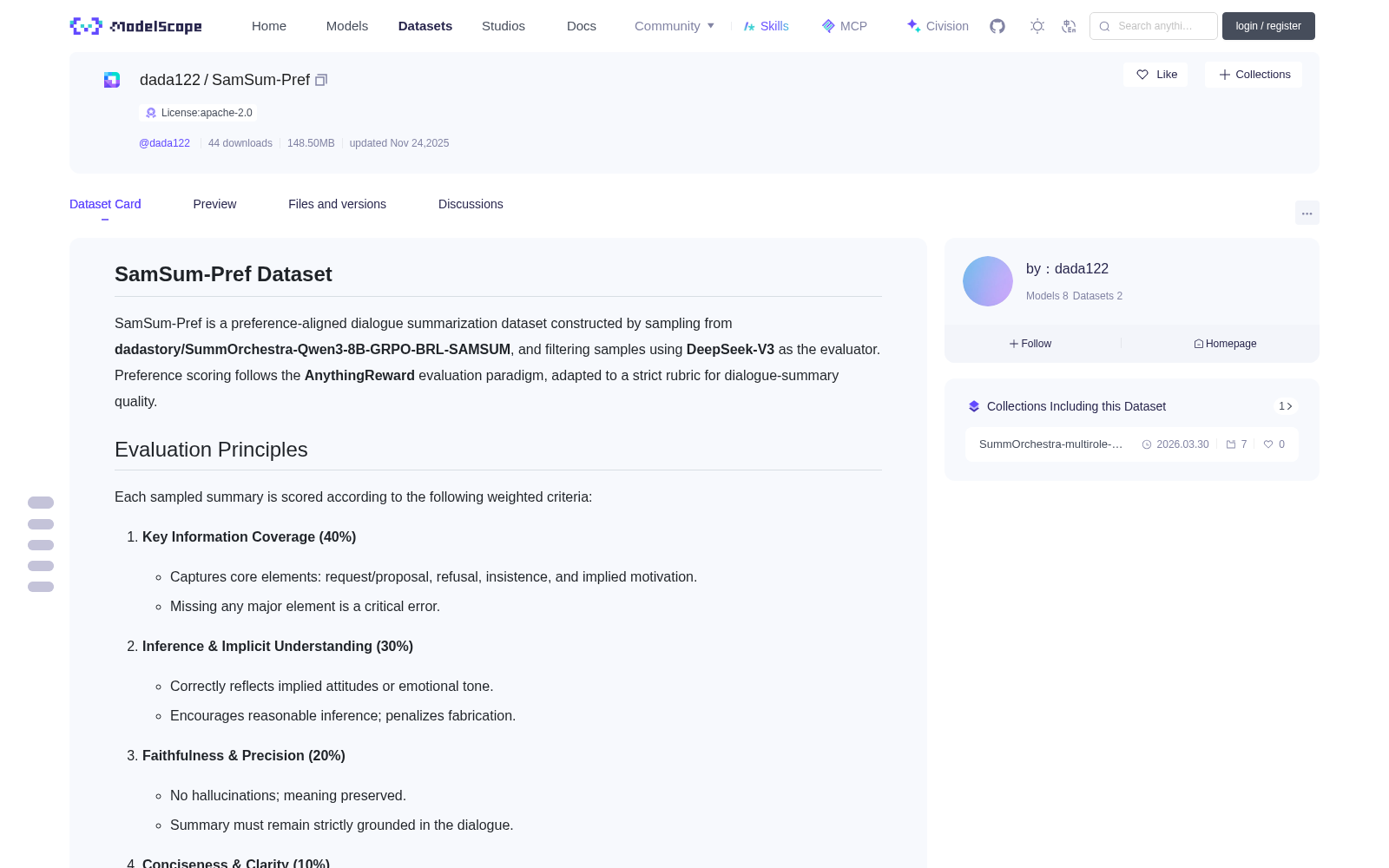The height and width of the screenshot is (868, 1389).
Task: Click the updated Nov 24,2025 text
Action: pyautogui.click(x=399, y=143)
